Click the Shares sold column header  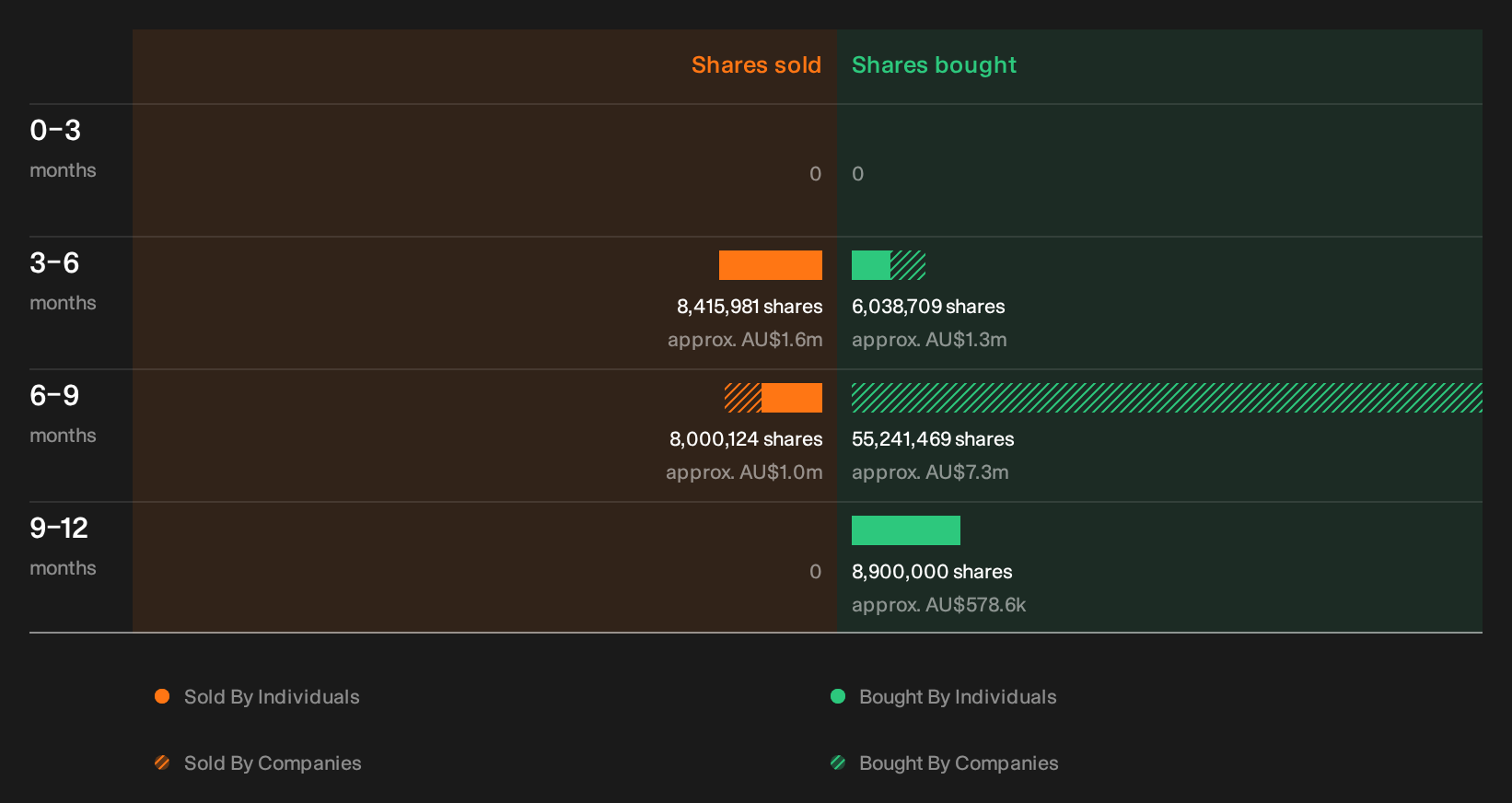(x=756, y=65)
